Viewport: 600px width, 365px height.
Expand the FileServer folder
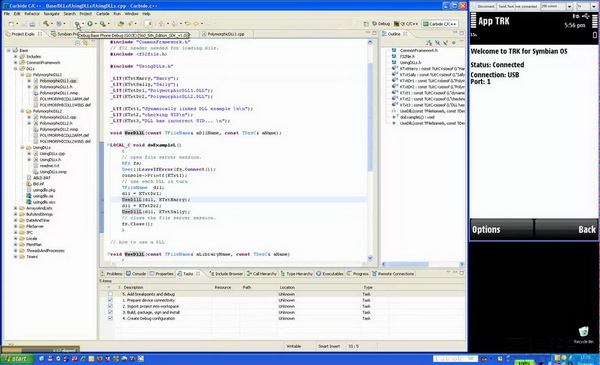click(x=16, y=226)
